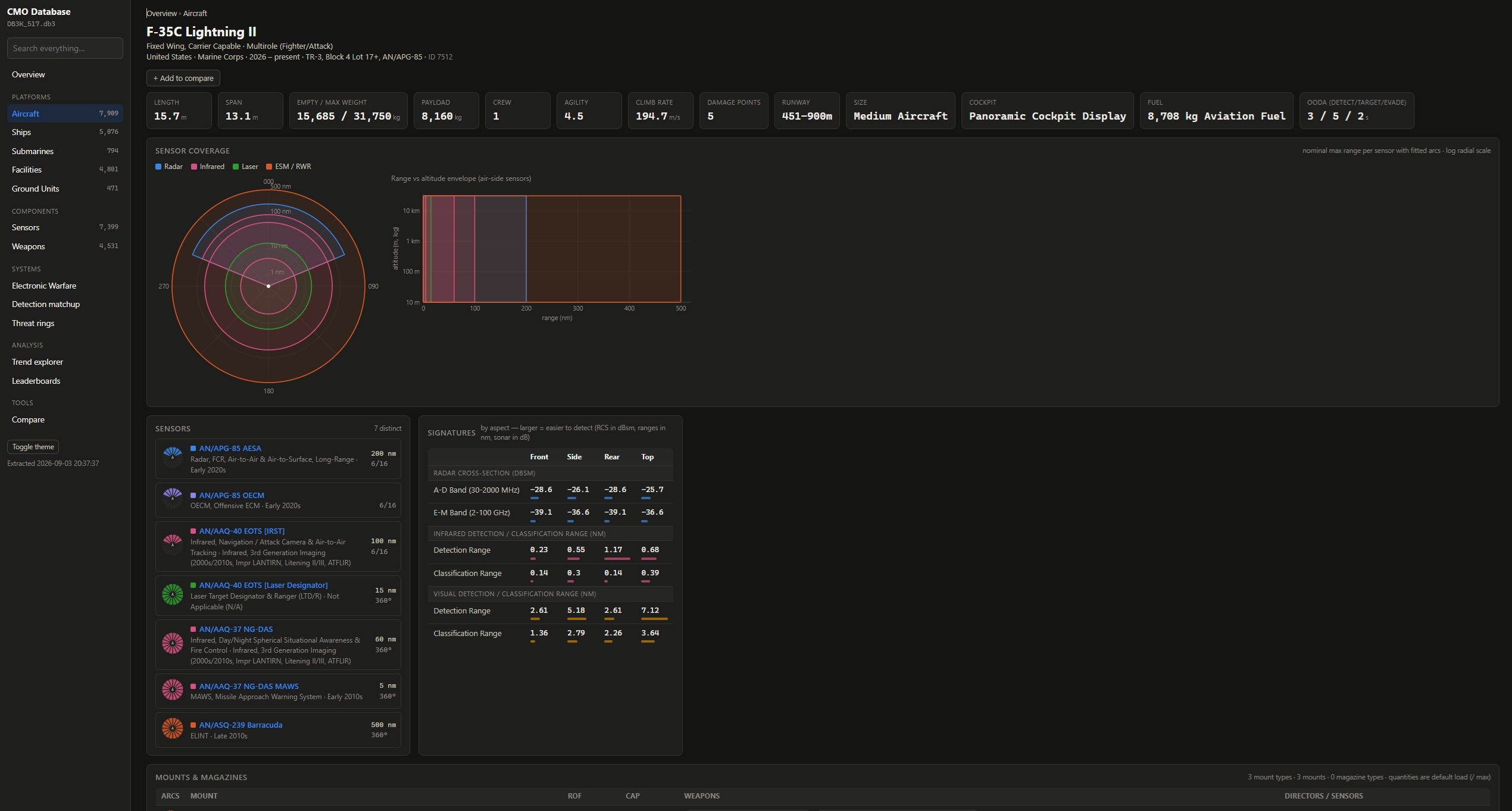Click the Agility 4.5 stat card

(x=589, y=111)
